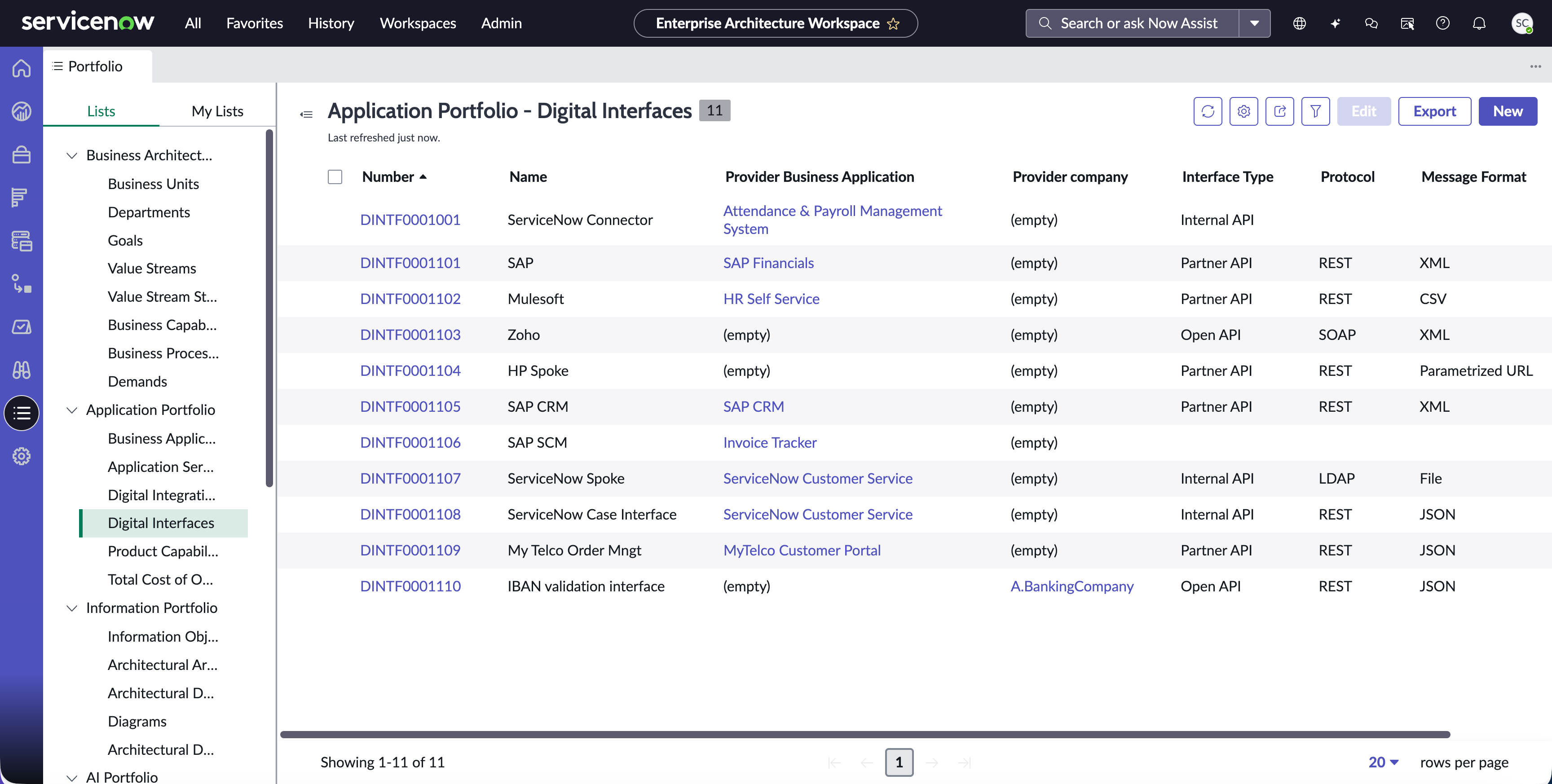This screenshot has height=784, width=1552.
Task: Open Now Assist sparkle icon
Action: [x=1336, y=23]
